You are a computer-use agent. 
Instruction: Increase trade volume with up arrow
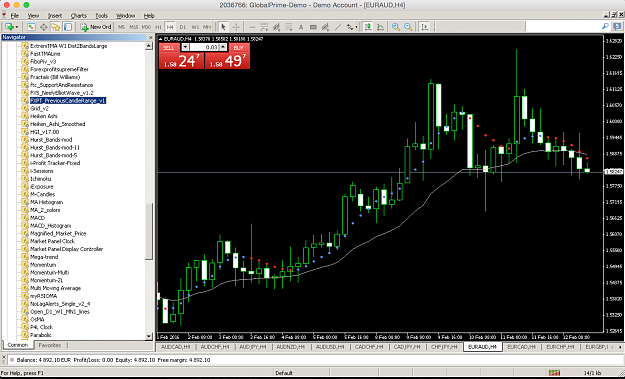(x=223, y=47)
